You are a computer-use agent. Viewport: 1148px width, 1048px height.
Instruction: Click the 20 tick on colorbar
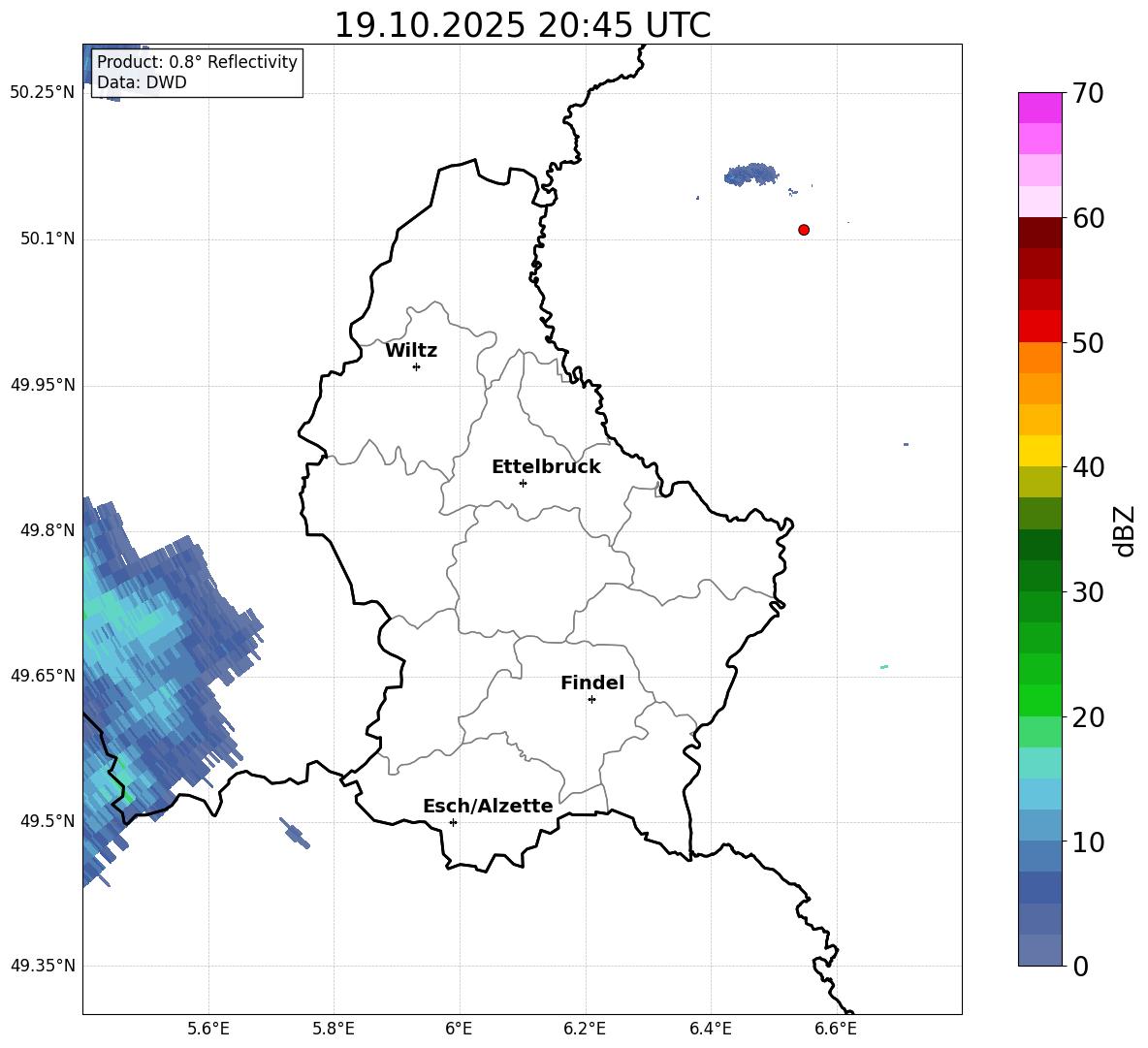pyautogui.click(x=1088, y=716)
